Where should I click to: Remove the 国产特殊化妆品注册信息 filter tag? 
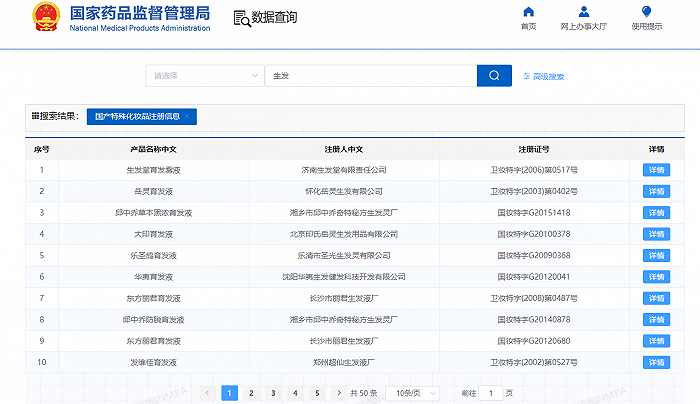click(187, 117)
